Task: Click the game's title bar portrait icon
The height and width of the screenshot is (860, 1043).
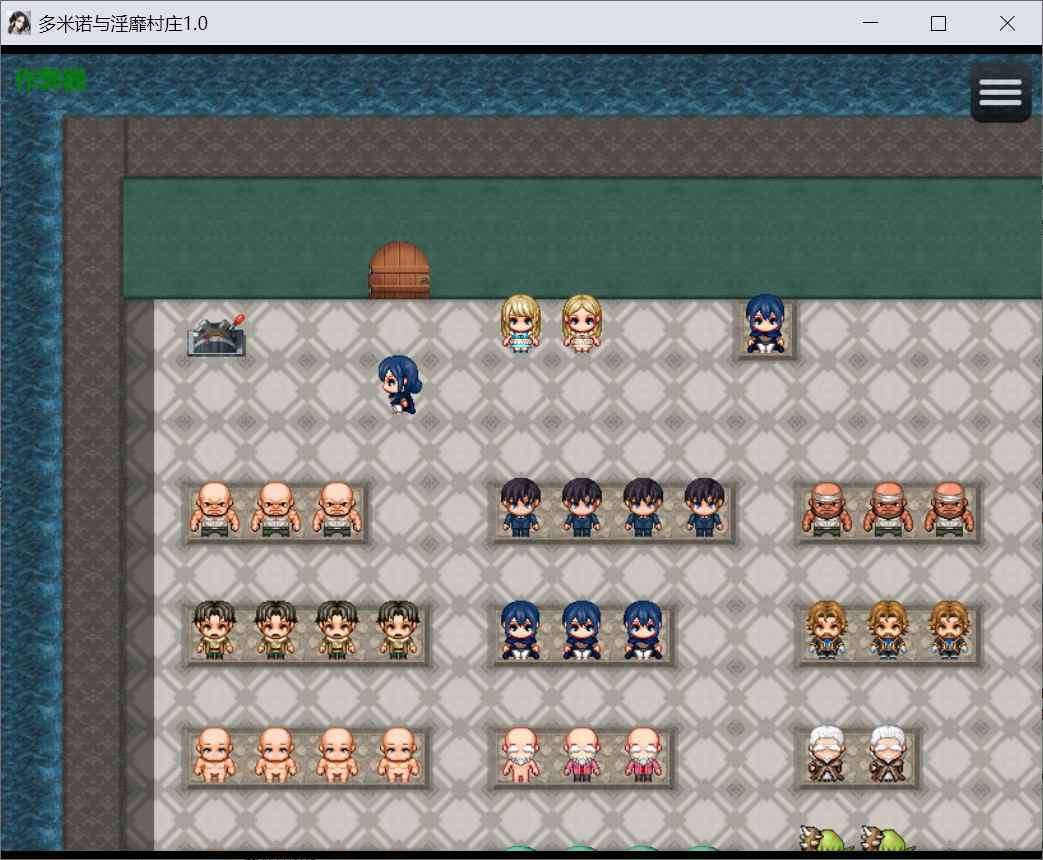Action: tap(19, 24)
